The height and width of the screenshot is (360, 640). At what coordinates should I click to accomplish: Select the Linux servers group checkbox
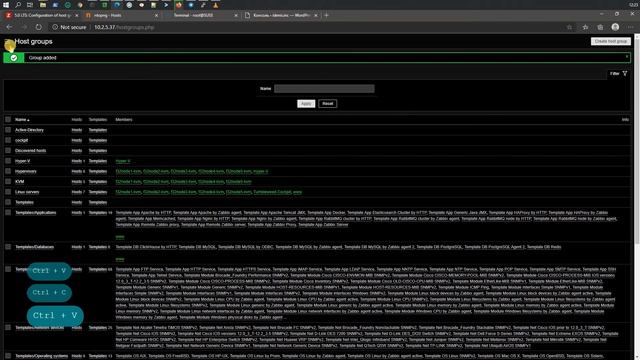click(x=8, y=191)
